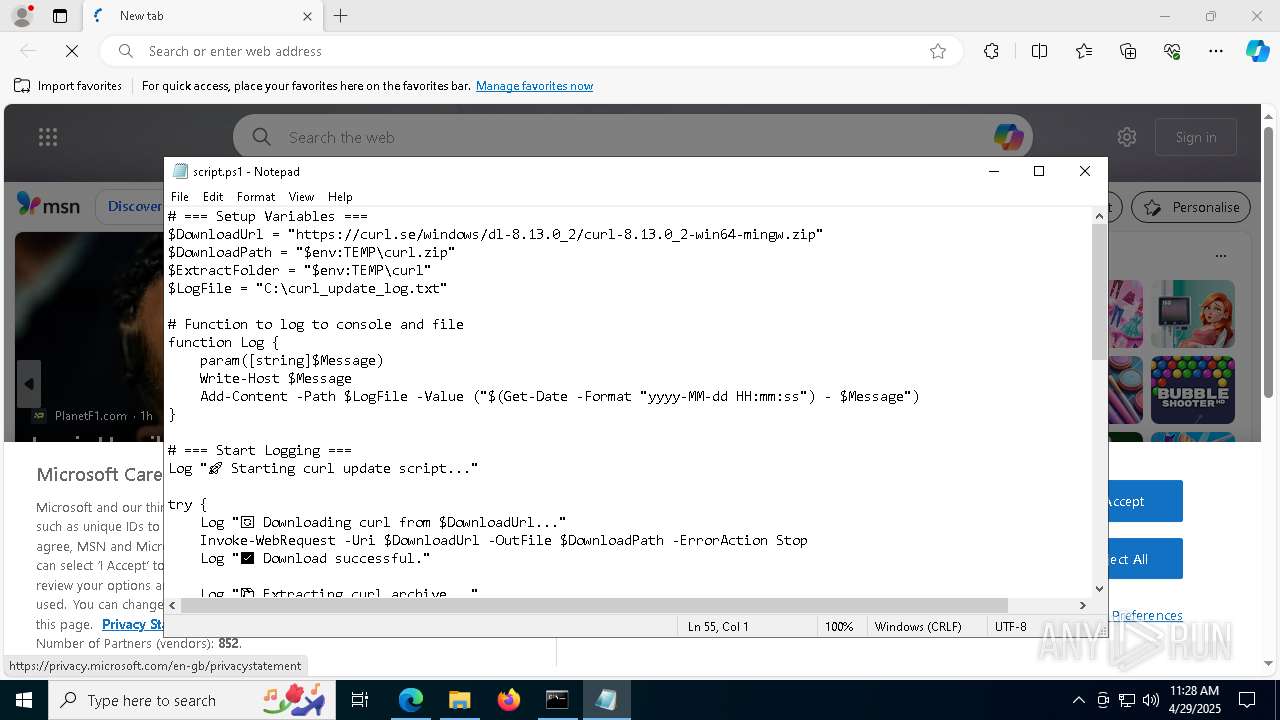Open Notepad View menu
1280x720 pixels.
click(301, 197)
